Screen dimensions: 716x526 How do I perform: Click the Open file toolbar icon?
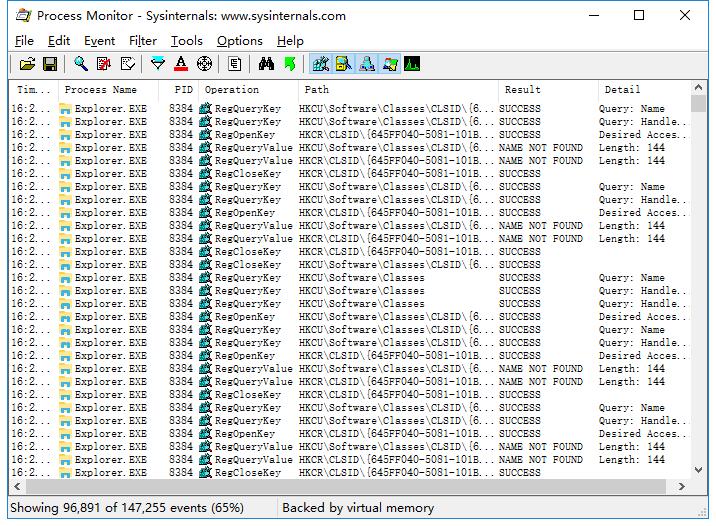27,64
